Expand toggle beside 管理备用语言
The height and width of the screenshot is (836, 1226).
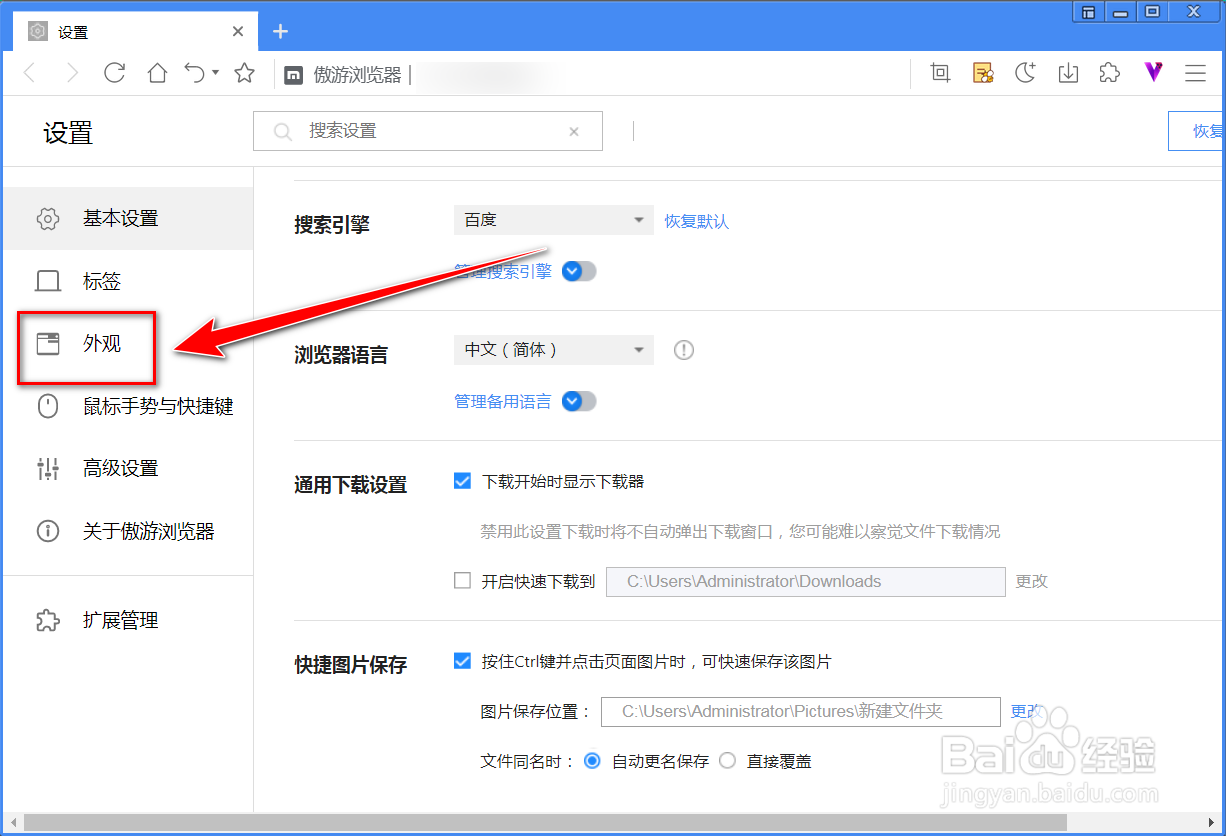pyautogui.click(x=579, y=401)
